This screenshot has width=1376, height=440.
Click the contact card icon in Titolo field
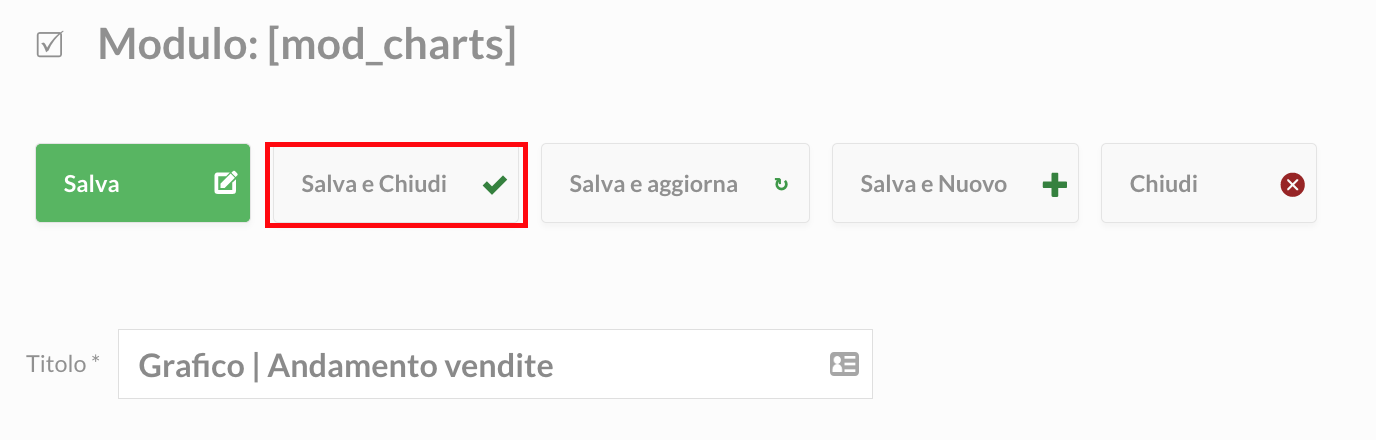(x=844, y=364)
